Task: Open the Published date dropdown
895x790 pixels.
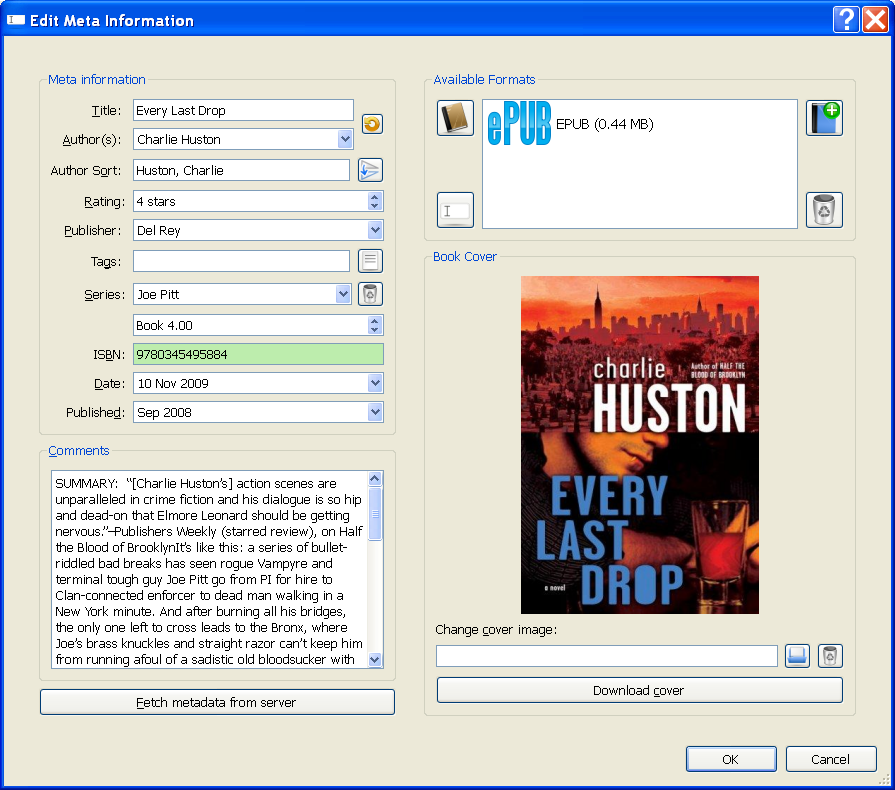Action: click(375, 412)
